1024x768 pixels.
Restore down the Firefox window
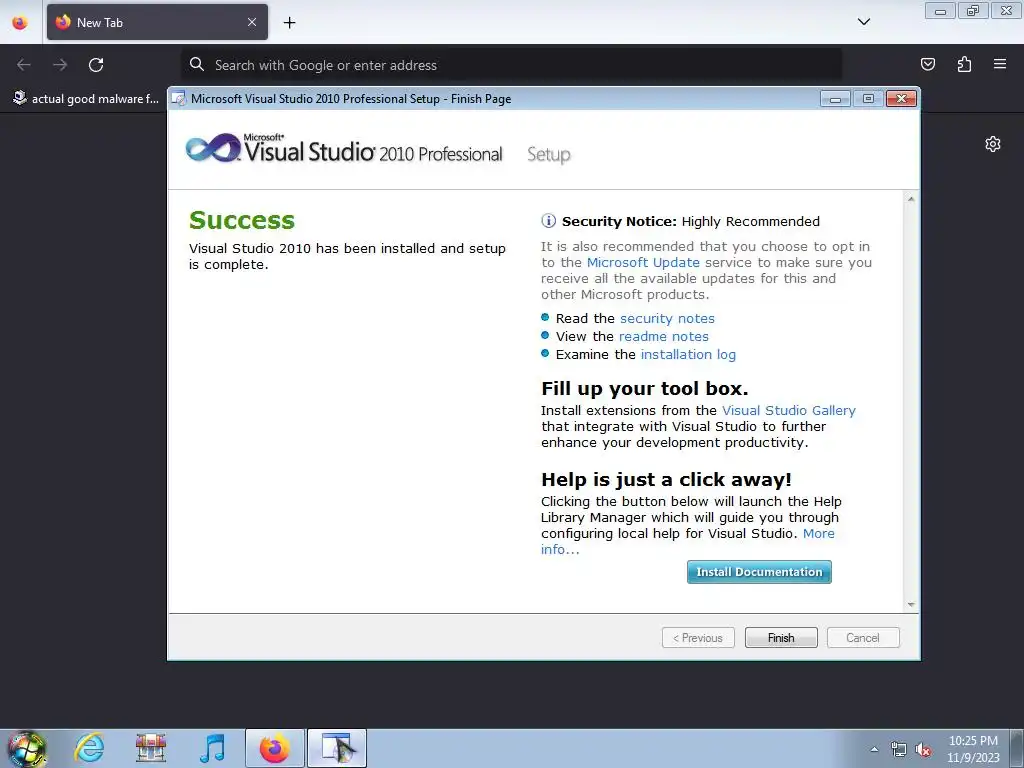pyautogui.click(x=973, y=10)
